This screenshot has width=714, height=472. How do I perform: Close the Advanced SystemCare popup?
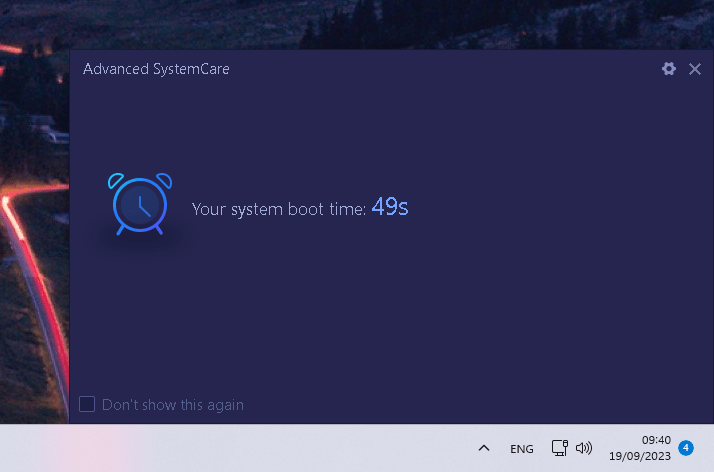click(694, 69)
